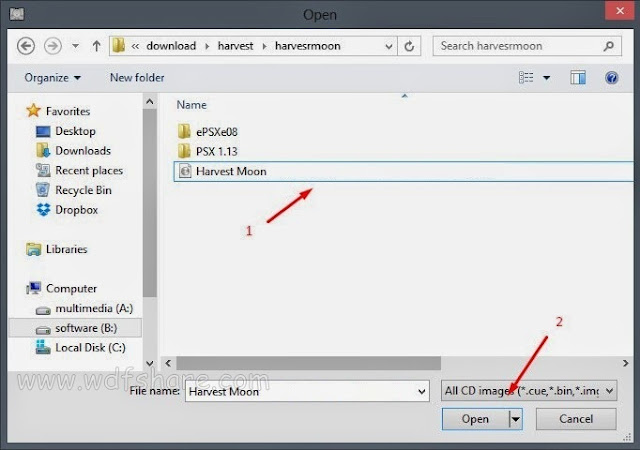Click the horizontal scrollbar thumb

309,363
